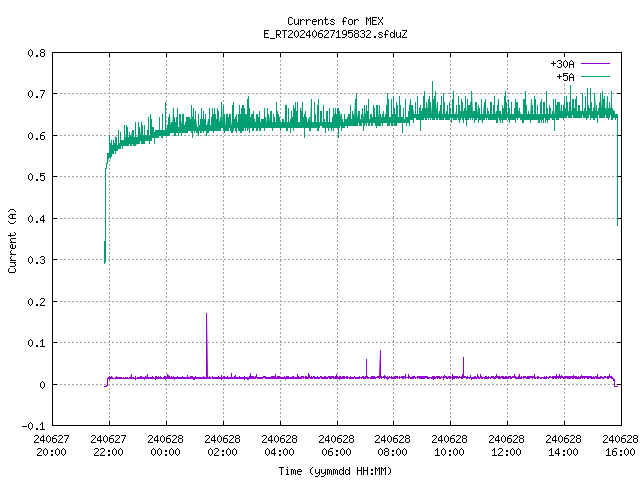This screenshot has height=480, width=640.
Task: Click the green +5A legend line sample
Action: [595, 76]
